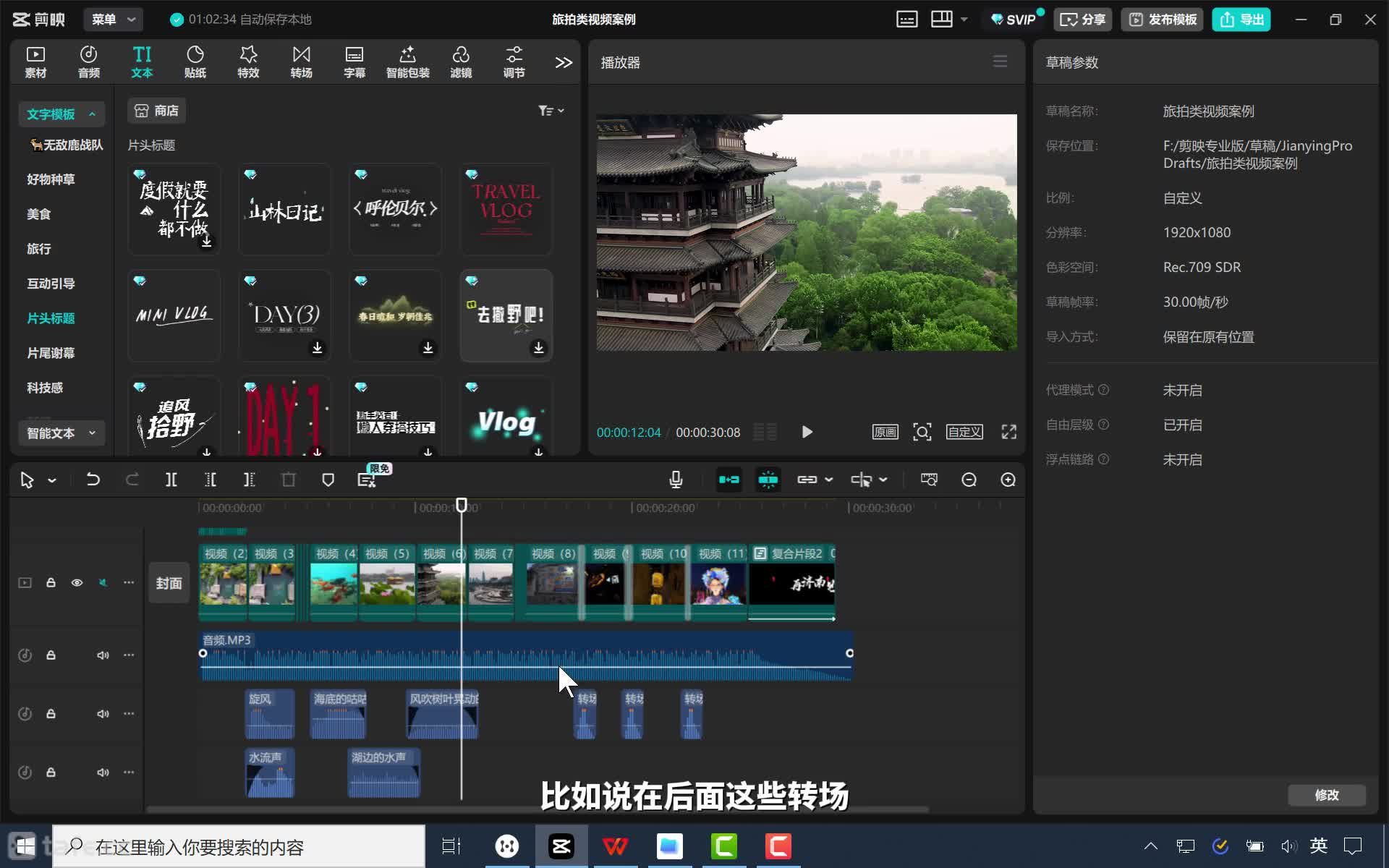1389x868 pixels.
Task: Download the 去撒野吧 template
Action: [x=538, y=348]
